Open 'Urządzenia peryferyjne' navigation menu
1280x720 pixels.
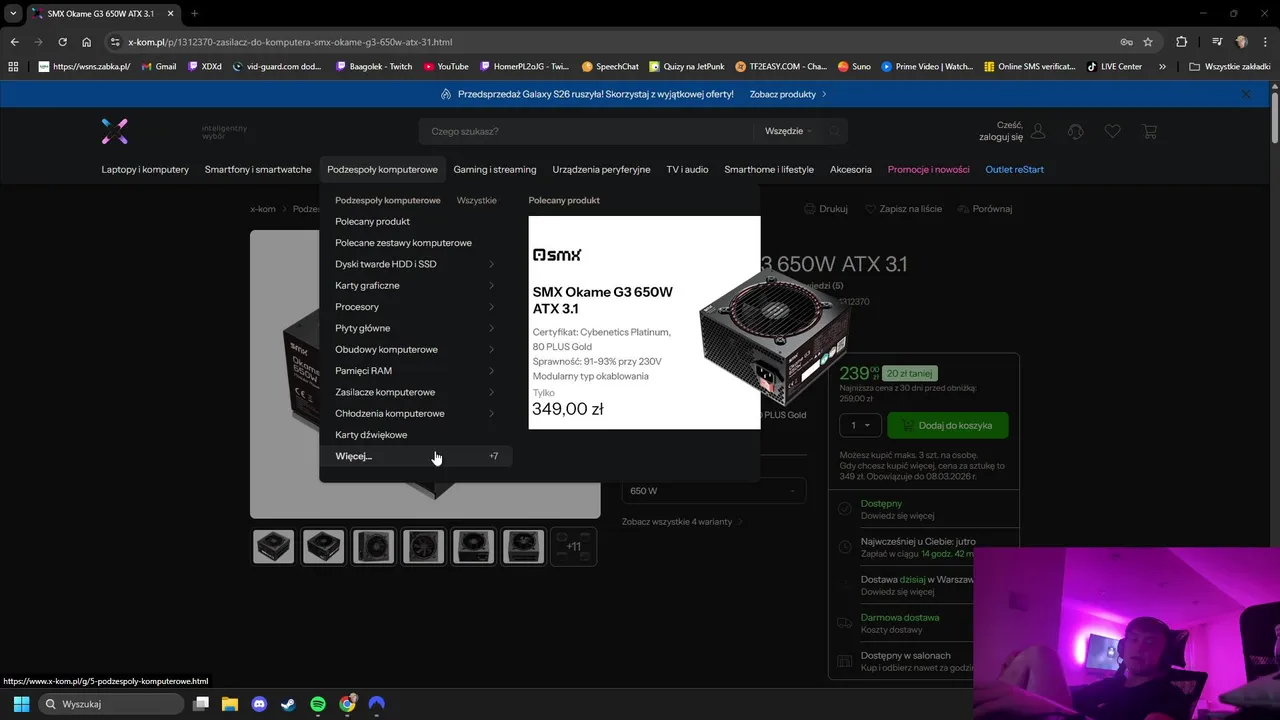point(601,169)
